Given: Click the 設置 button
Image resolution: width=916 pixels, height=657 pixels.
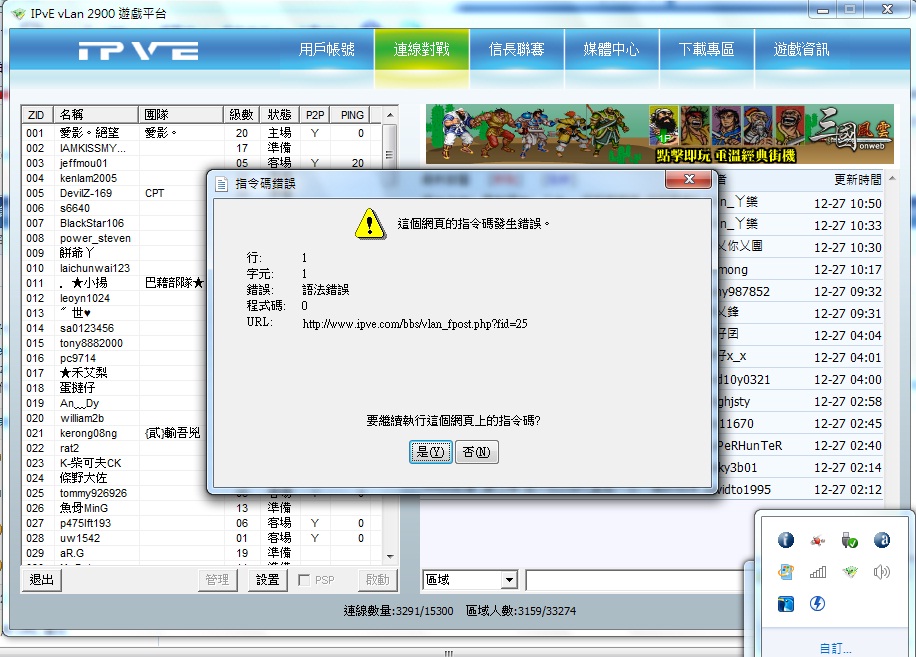Looking at the screenshot, I should pyautogui.click(x=268, y=580).
